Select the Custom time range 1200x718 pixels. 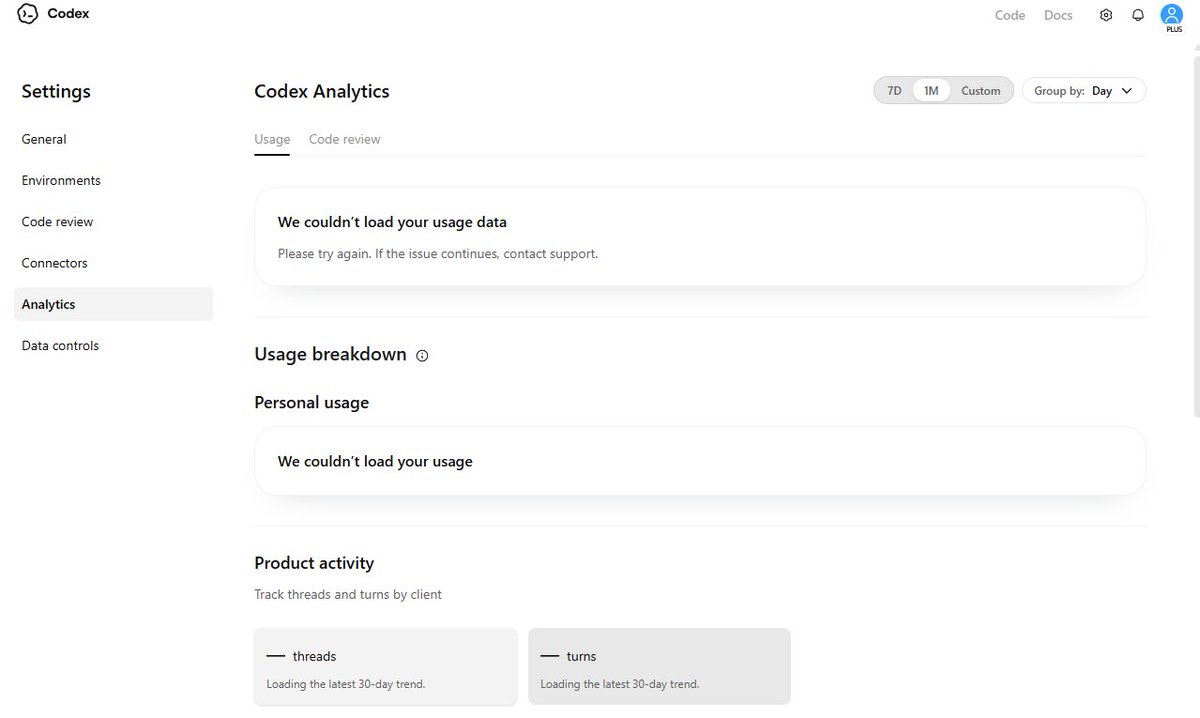point(981,90)
